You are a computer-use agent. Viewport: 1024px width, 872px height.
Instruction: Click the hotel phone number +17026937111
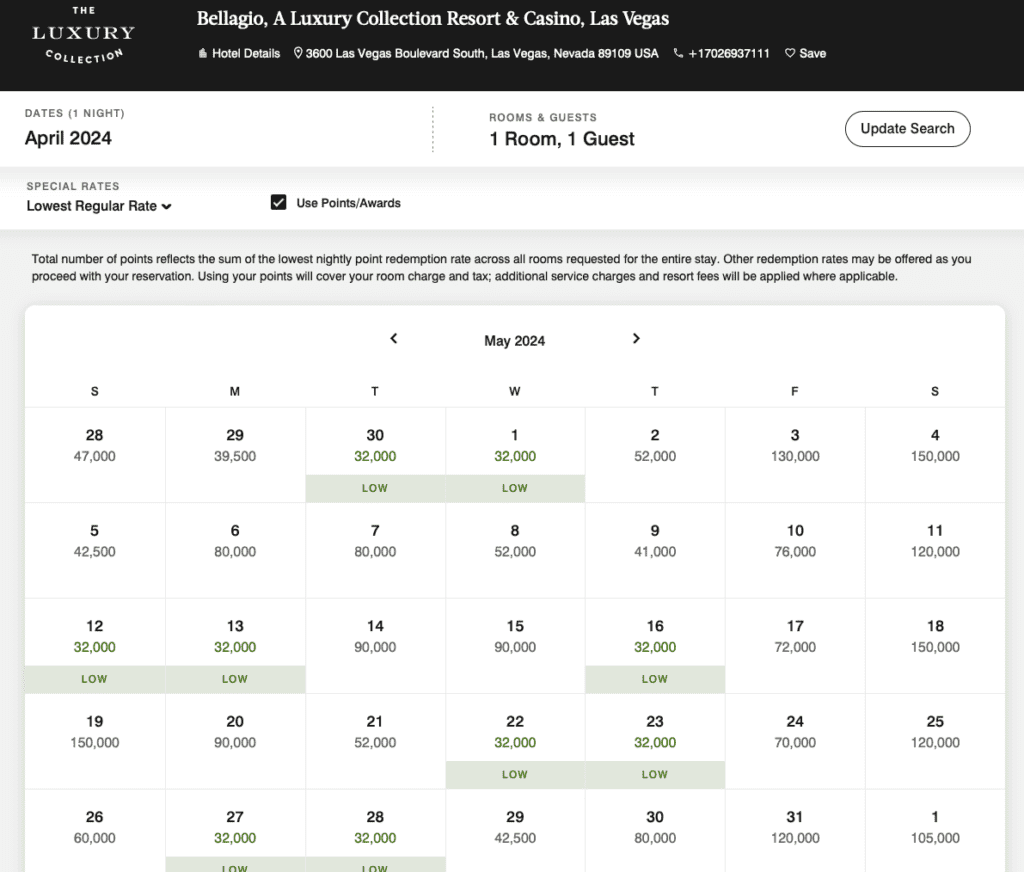click(x=729, y=54)
